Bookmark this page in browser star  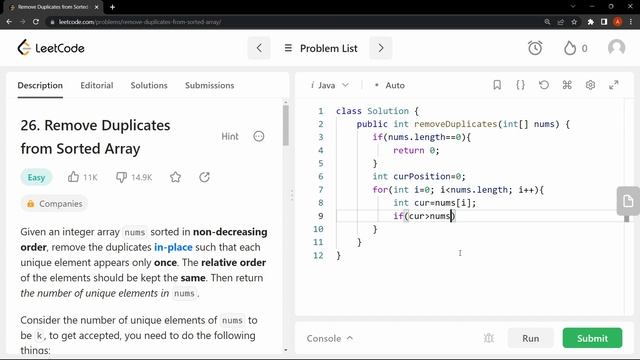click(x=574, y=22)
